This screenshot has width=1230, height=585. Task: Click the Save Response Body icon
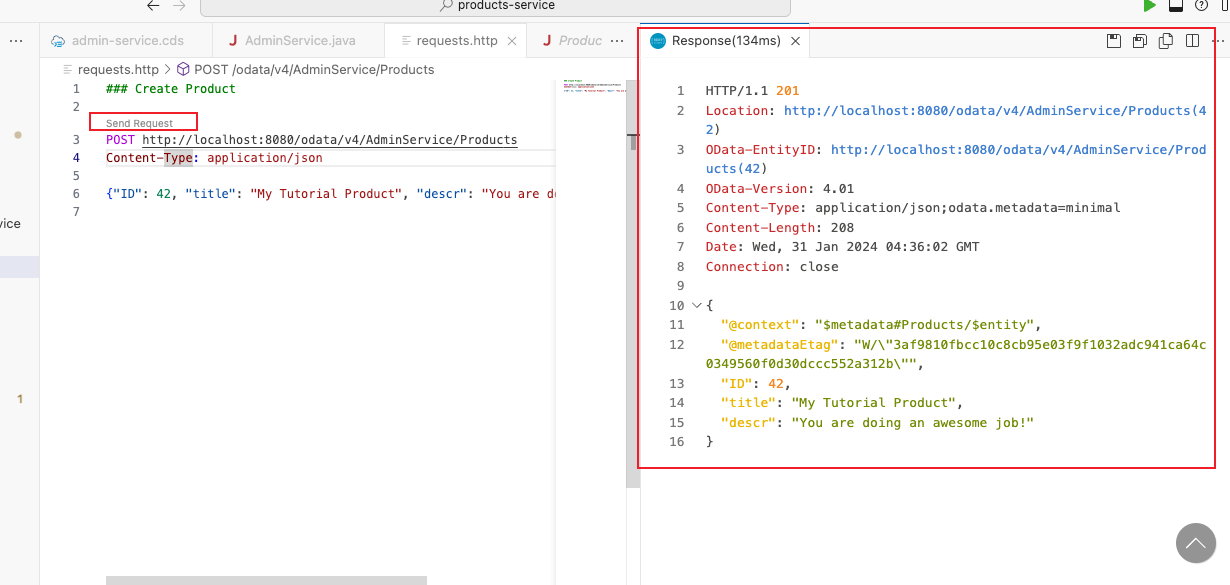(x=1140, y=41)
